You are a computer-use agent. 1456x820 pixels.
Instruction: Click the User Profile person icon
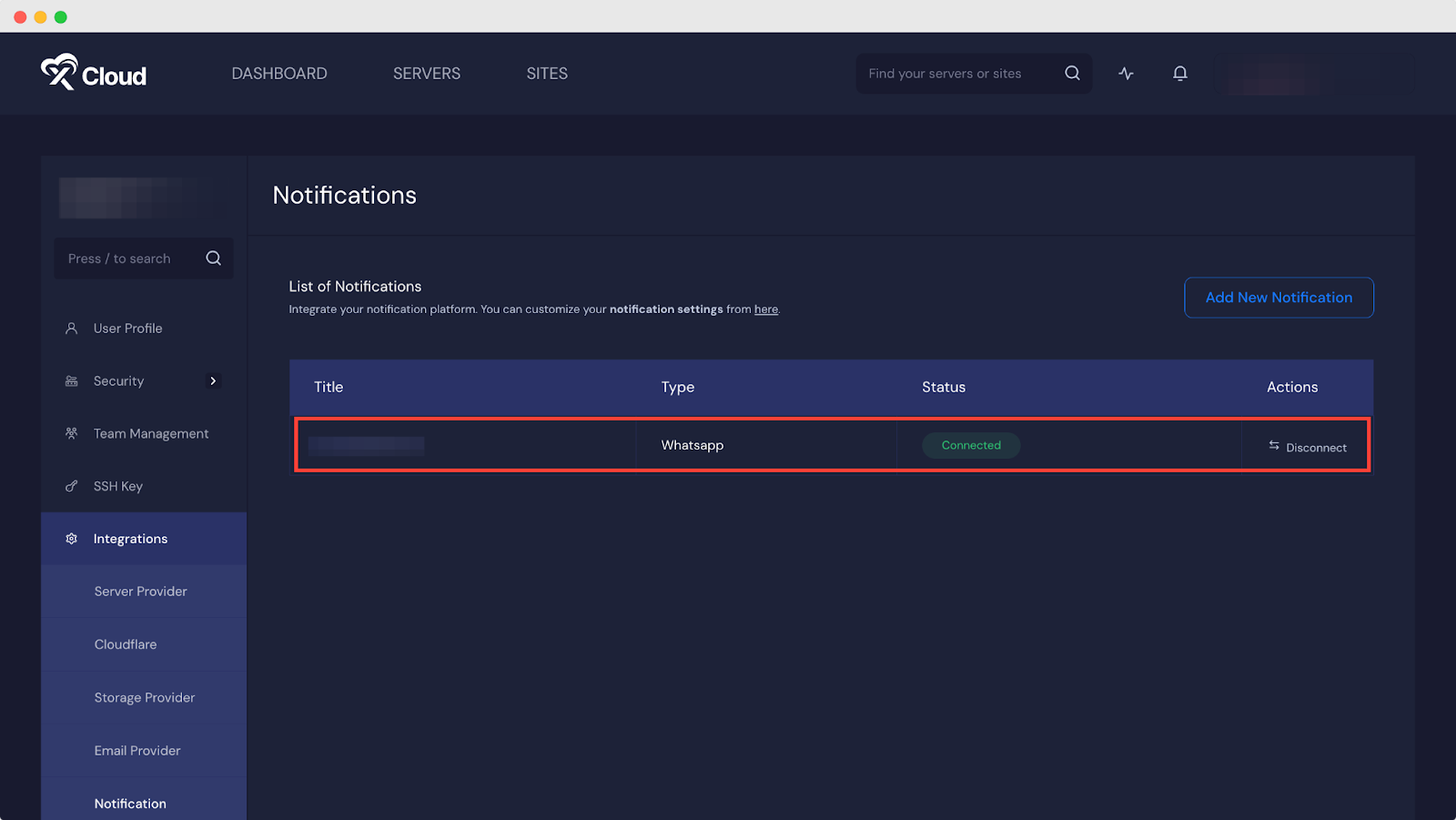click(72, 329)
